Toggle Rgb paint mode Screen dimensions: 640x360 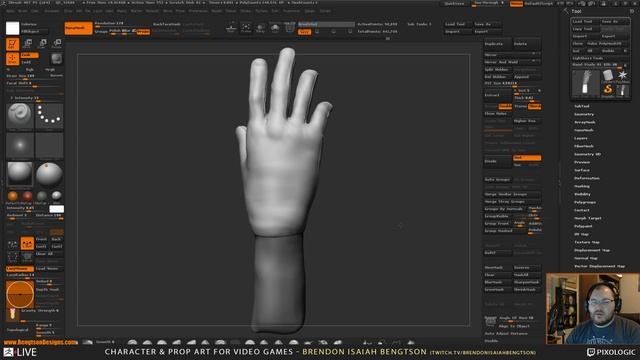[30, 70]
